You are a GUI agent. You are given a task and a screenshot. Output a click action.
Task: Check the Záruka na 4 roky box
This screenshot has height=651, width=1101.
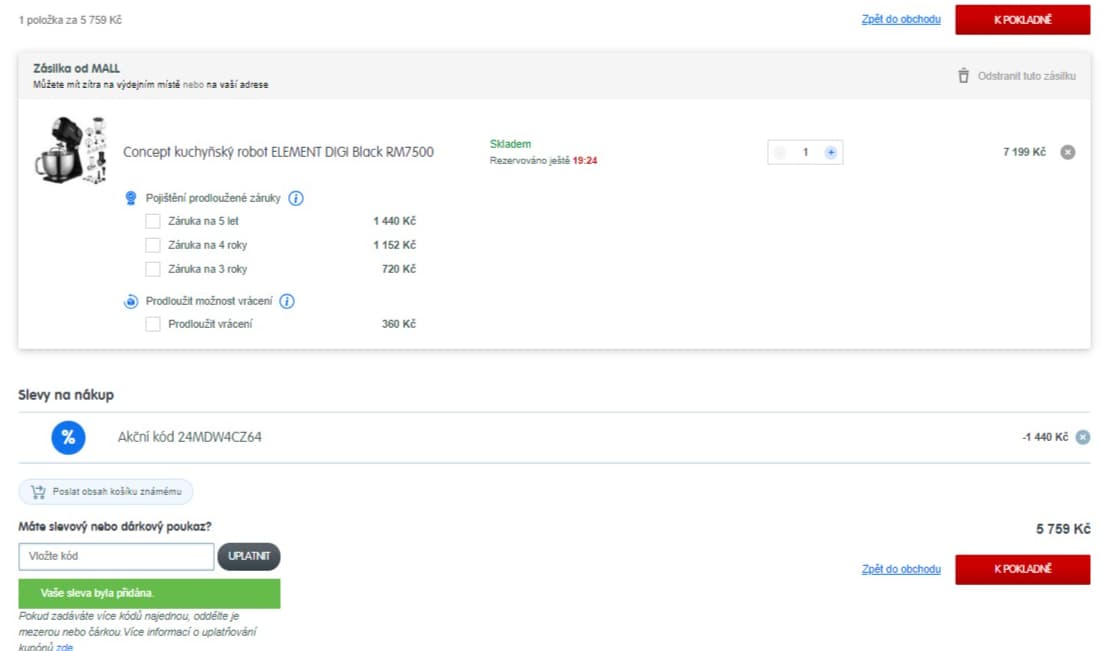tap(152, 245)
